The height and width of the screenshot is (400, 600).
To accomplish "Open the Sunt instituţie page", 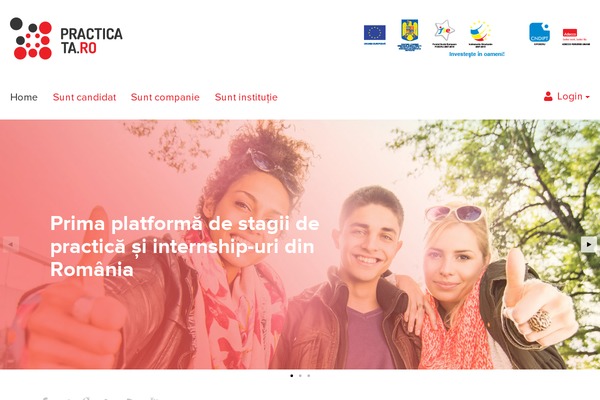I will coord(246,97).
